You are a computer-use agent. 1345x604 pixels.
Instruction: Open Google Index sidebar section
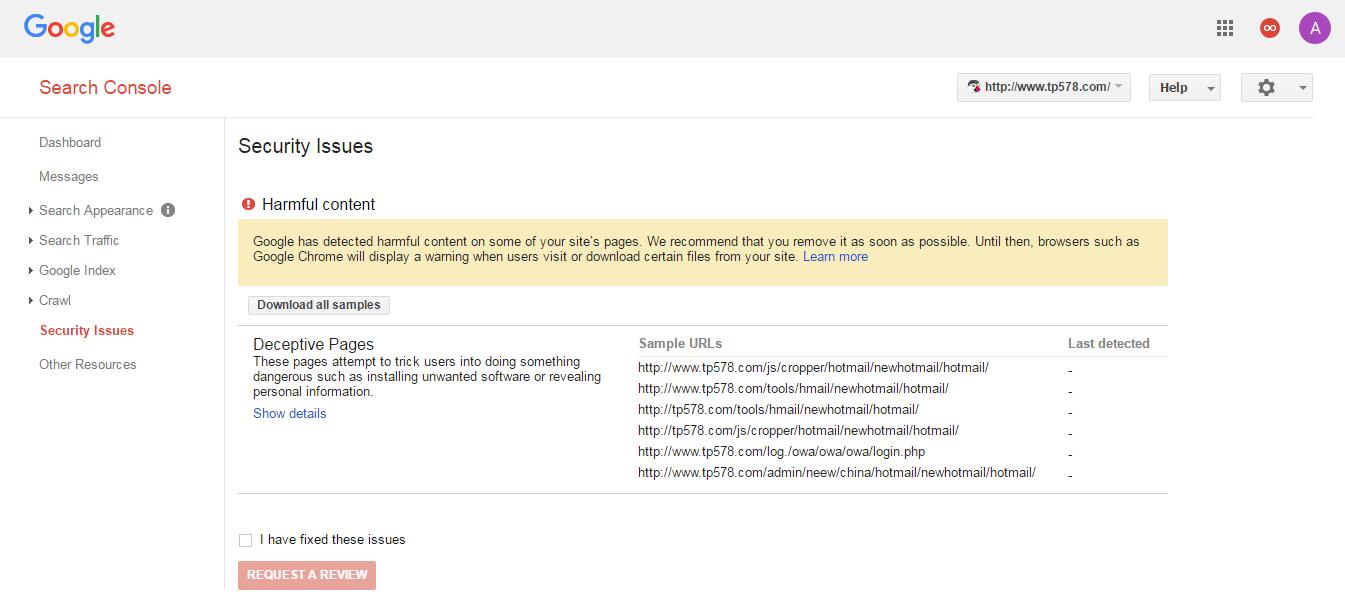(77, 270)
